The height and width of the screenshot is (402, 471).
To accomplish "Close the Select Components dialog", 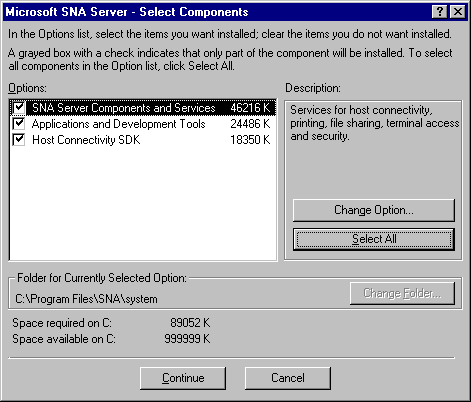I will 458,12.
